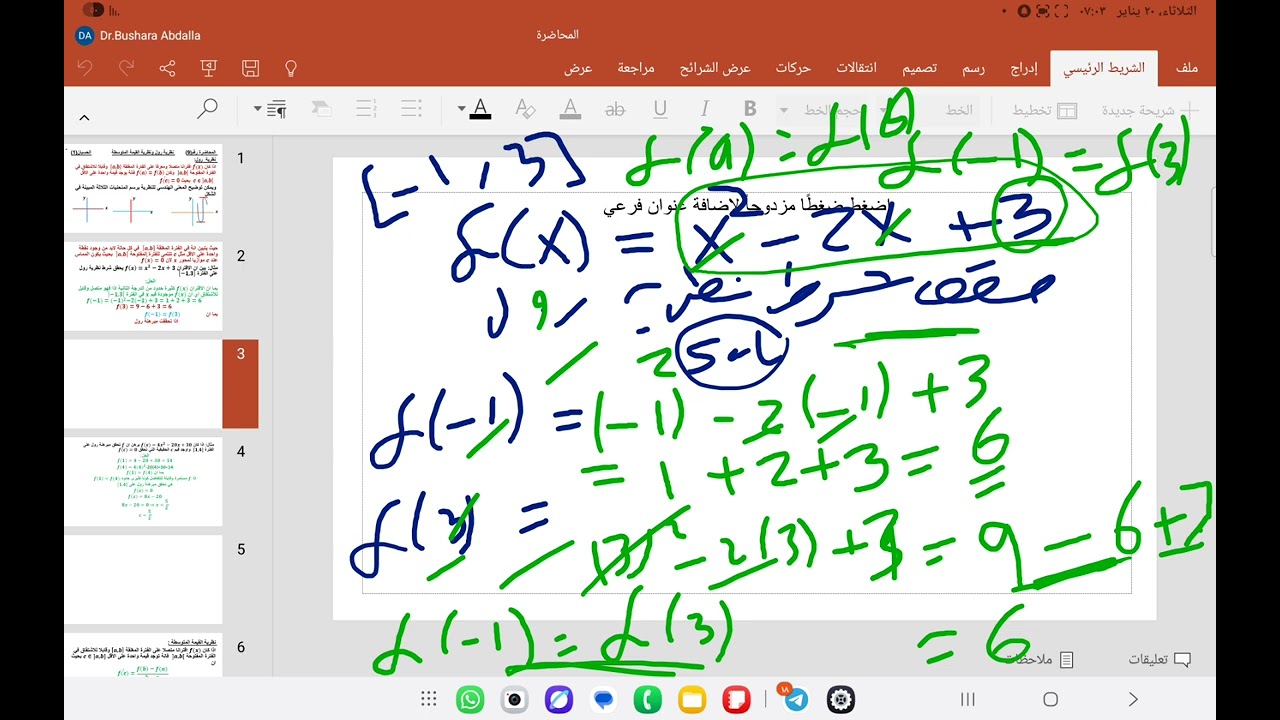
Task: Open the Comments (تعليقات) pane
Action: [x=1160, y=659]
